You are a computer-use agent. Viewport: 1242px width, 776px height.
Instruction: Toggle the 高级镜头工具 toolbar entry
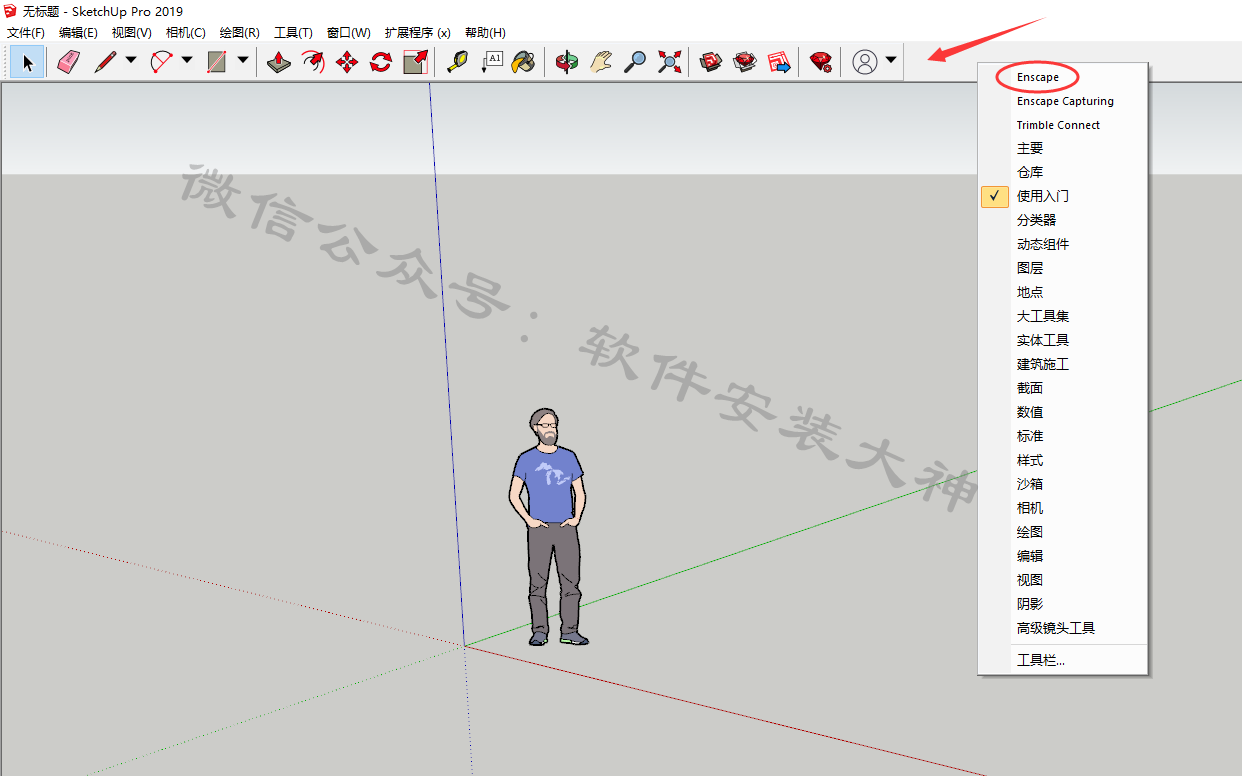point(1063,628)
